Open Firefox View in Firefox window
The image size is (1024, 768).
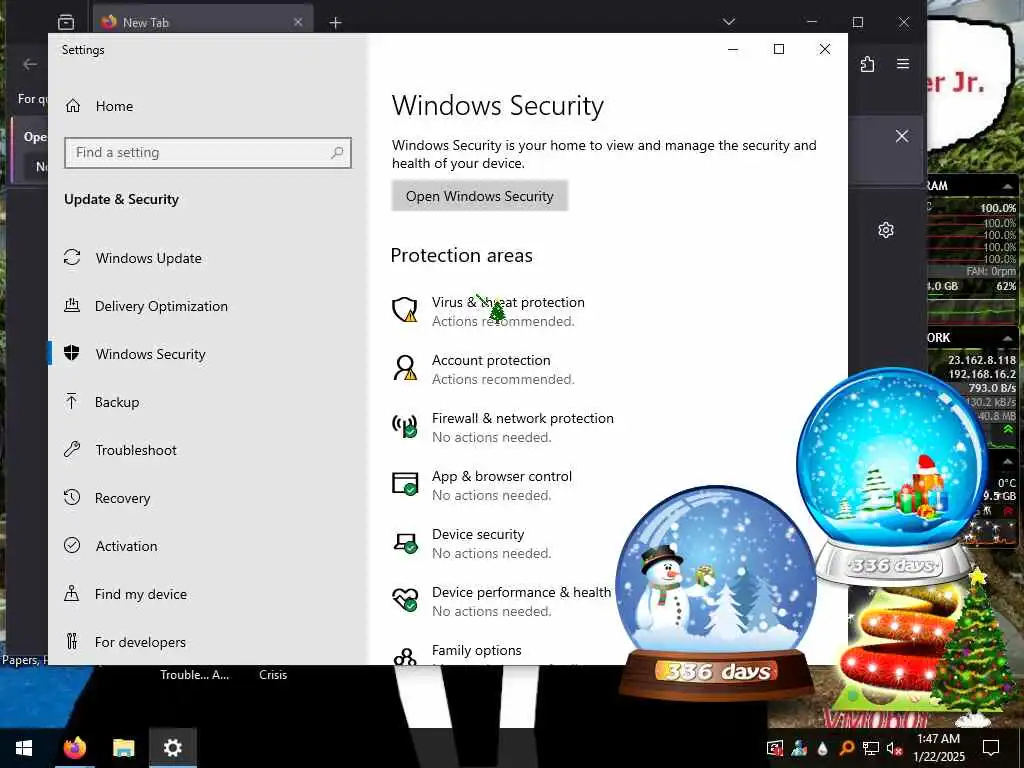pyautogui.click(x=66, y=22)
